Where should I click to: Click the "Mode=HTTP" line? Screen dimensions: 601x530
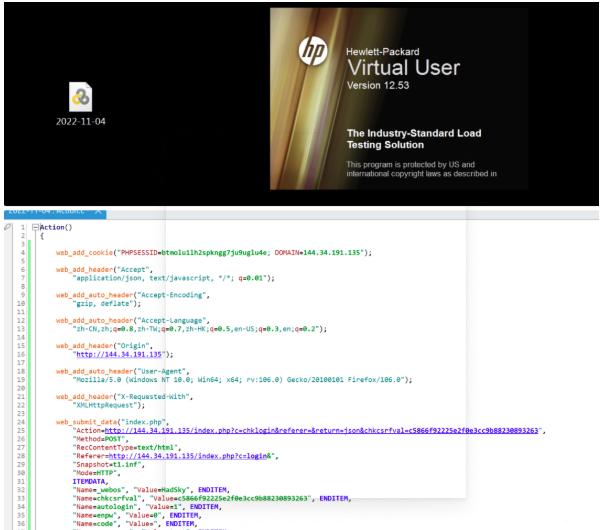pyautogui.click(x=96, y=473)
